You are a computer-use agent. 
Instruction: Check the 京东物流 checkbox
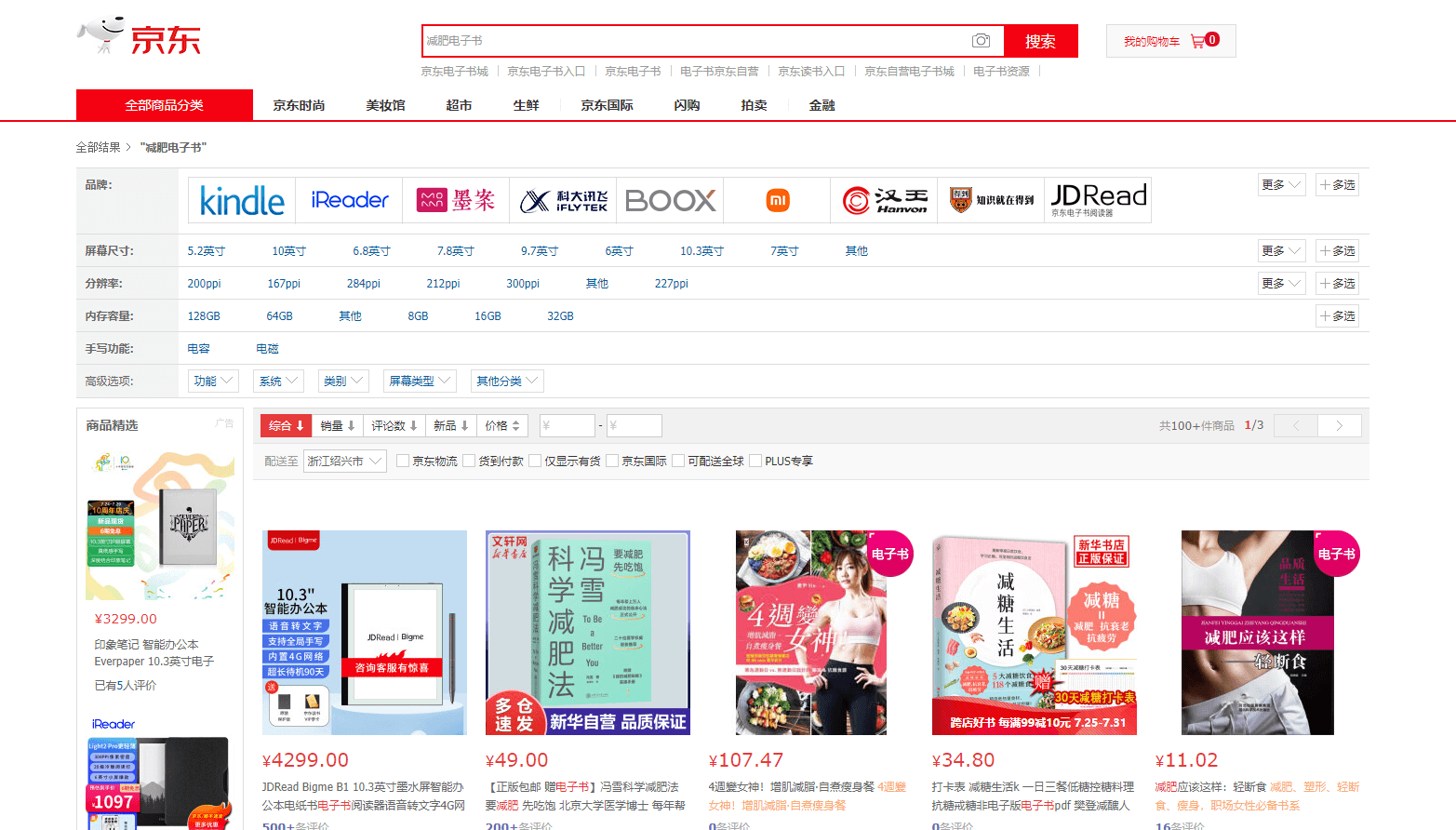[403, 461]
